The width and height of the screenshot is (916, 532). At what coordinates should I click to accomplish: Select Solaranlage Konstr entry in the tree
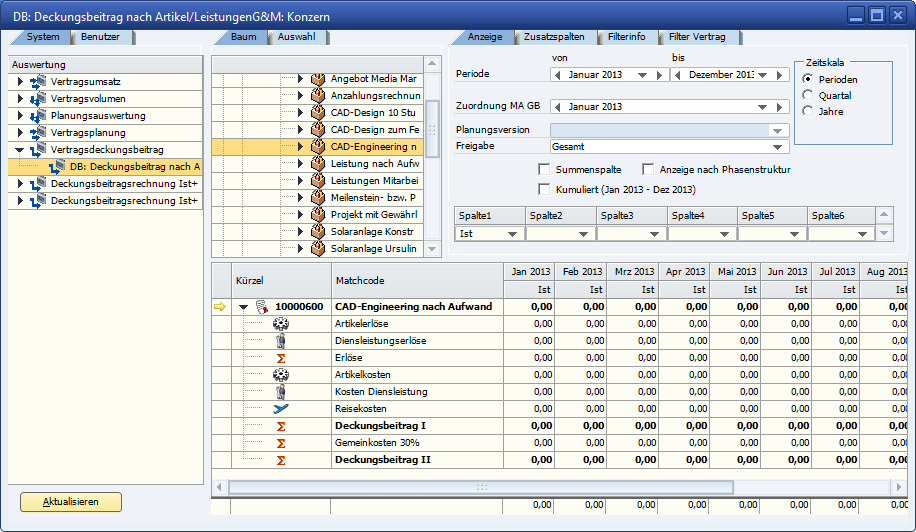372,231
